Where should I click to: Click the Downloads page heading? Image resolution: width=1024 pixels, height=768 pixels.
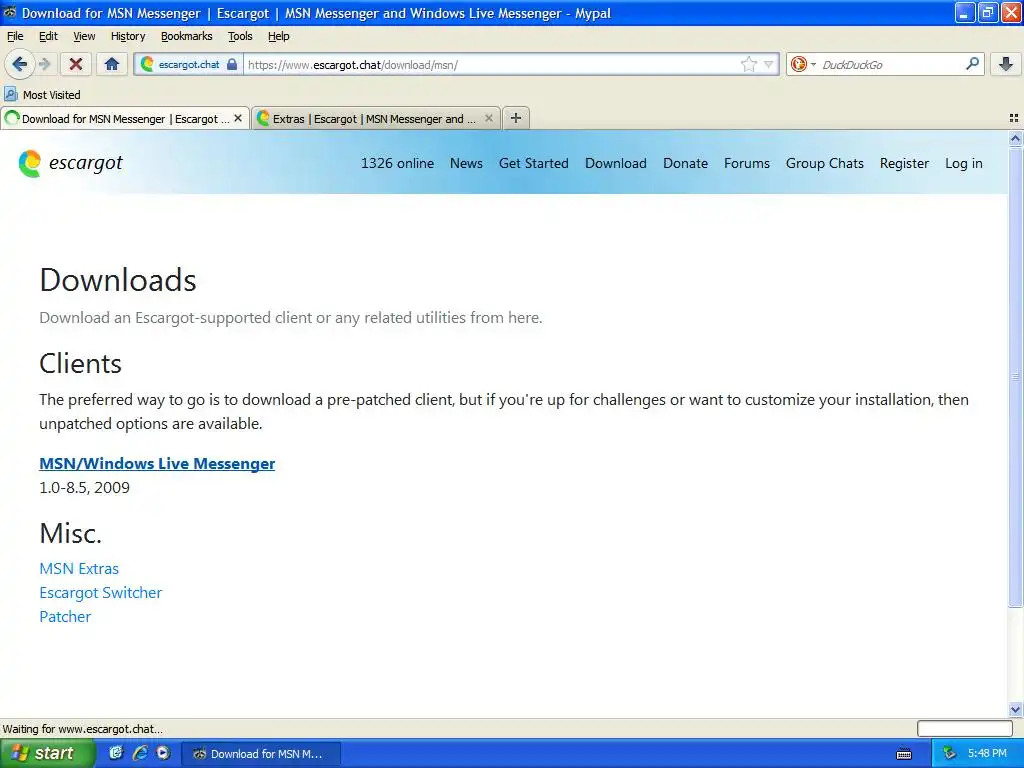click(118, 280)
